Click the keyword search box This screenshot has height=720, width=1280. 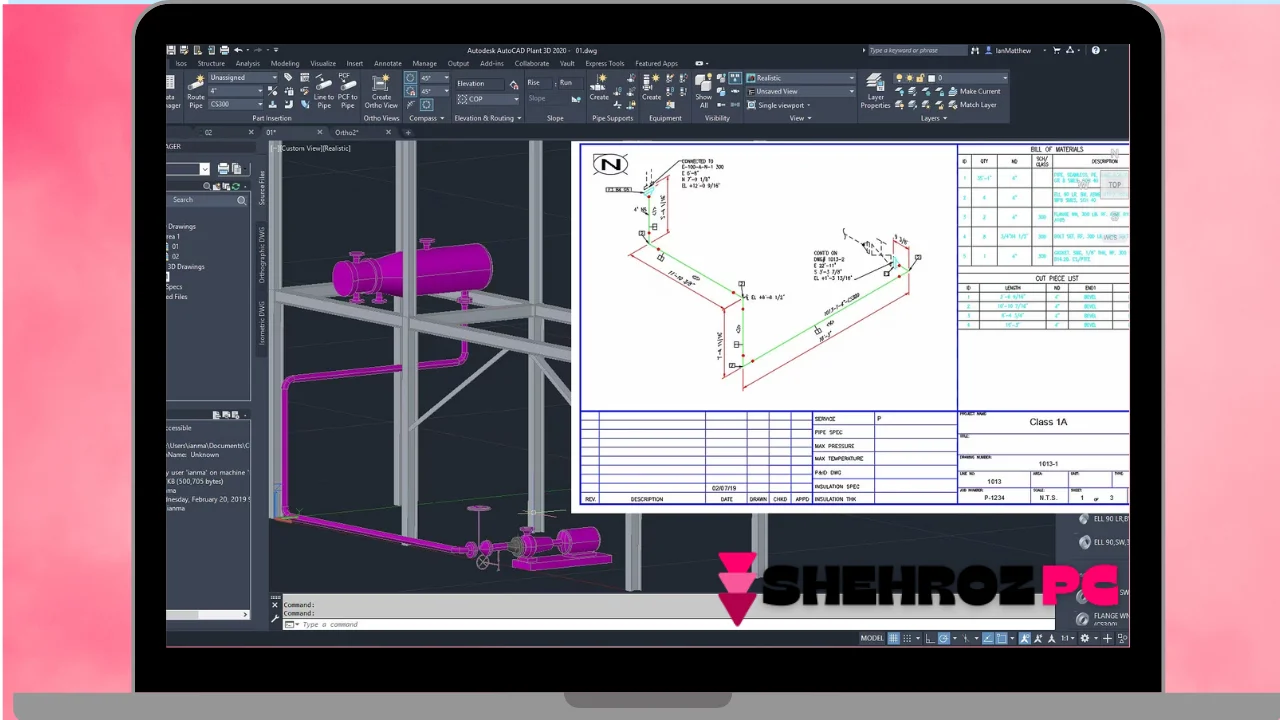coord(916,50)
